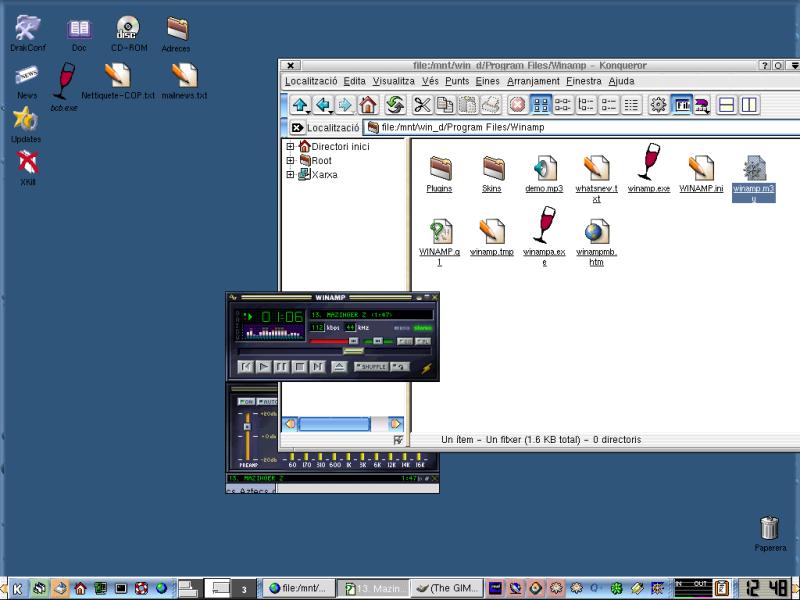
Task: Open the Visualitza menu
Action: tap(393, 81)
